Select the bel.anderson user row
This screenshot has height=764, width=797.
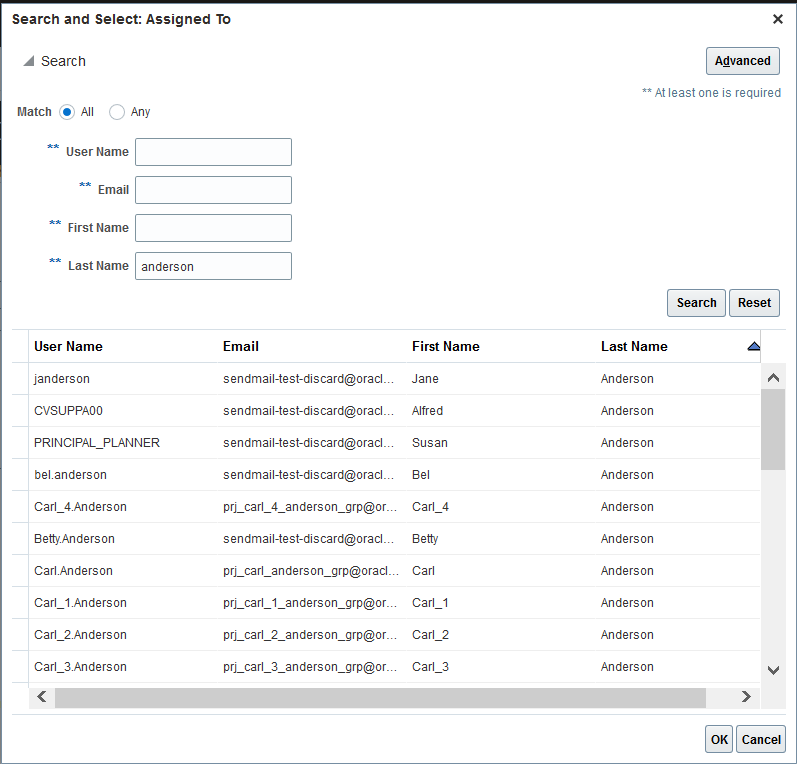click(386, 475)
